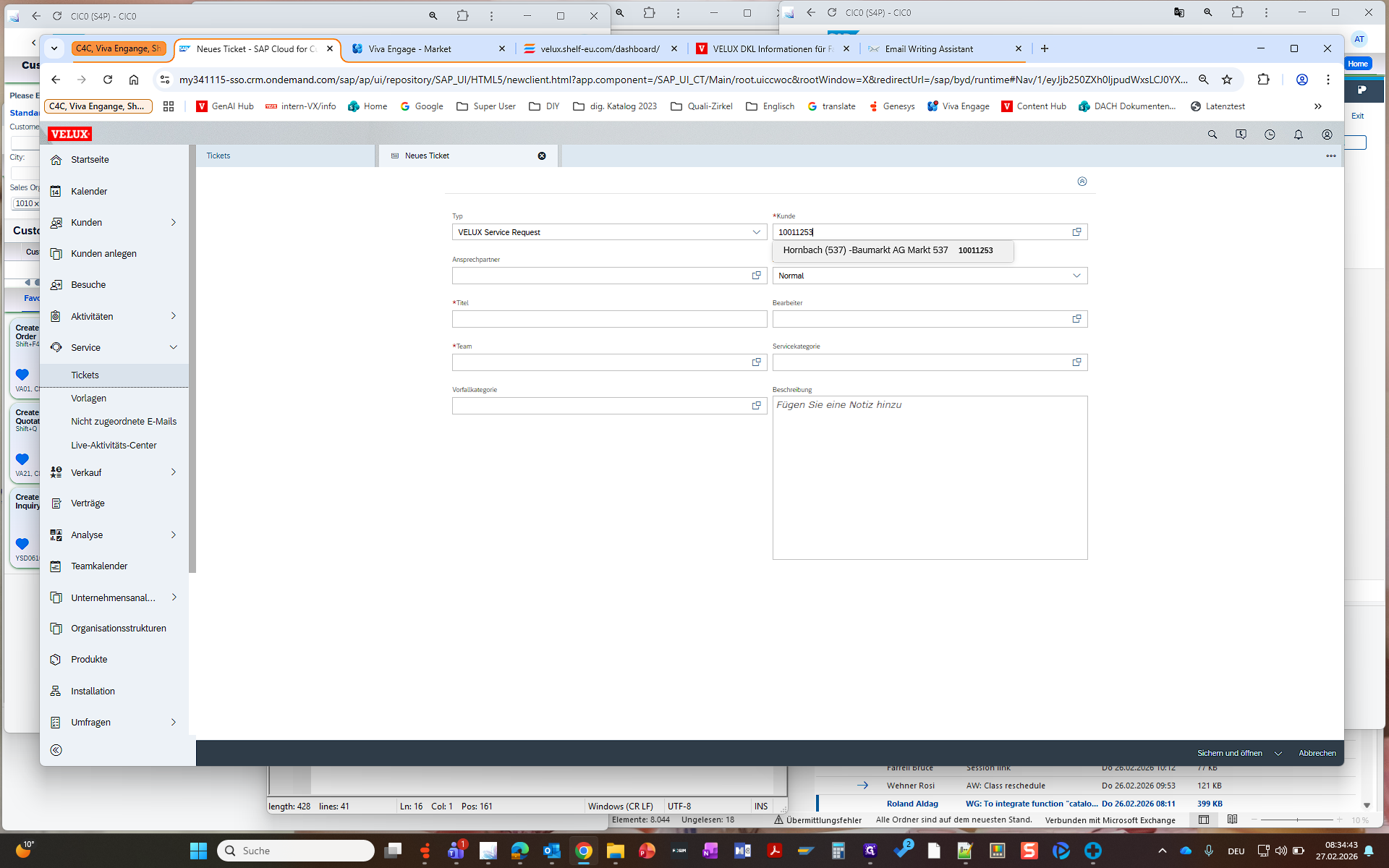The height and width of the screenshot is (868, 1389).
Task: Collapse the Service menu group
Action: pos(174,347)
